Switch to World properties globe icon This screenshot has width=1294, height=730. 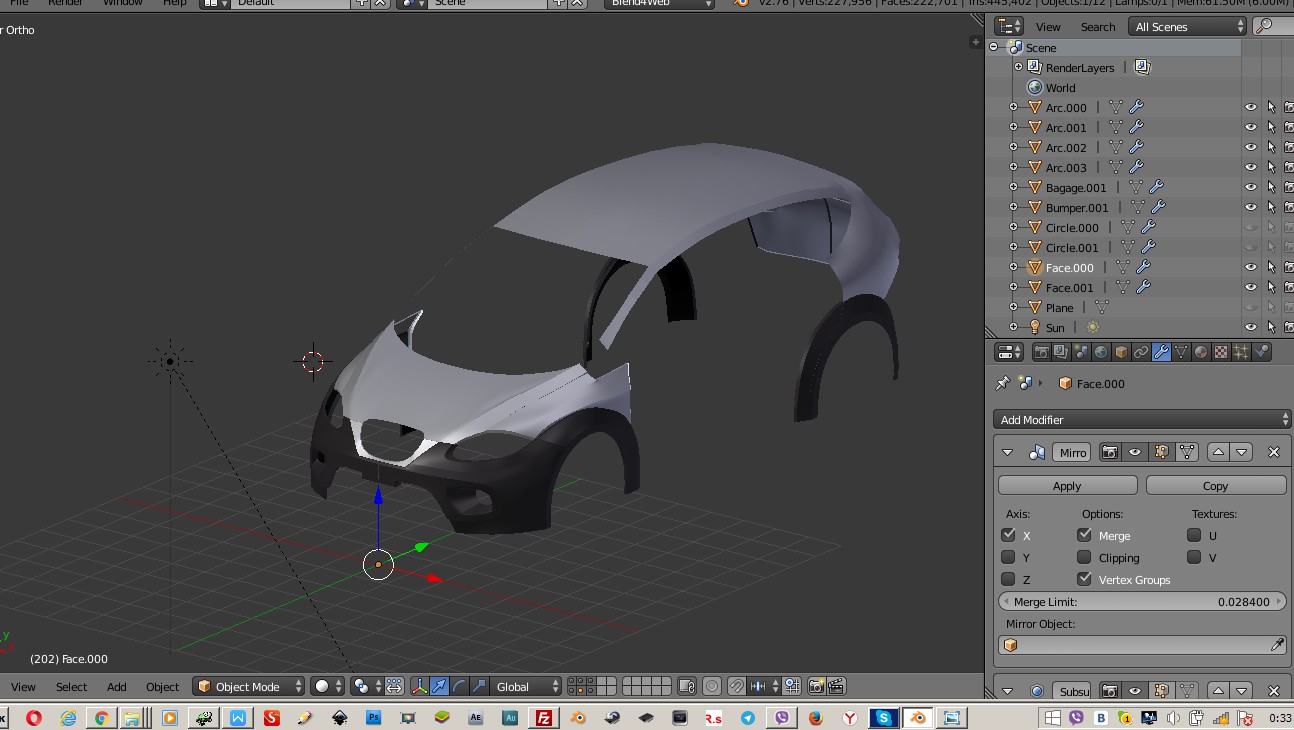pyautogui.click(x=1101, y=352)
